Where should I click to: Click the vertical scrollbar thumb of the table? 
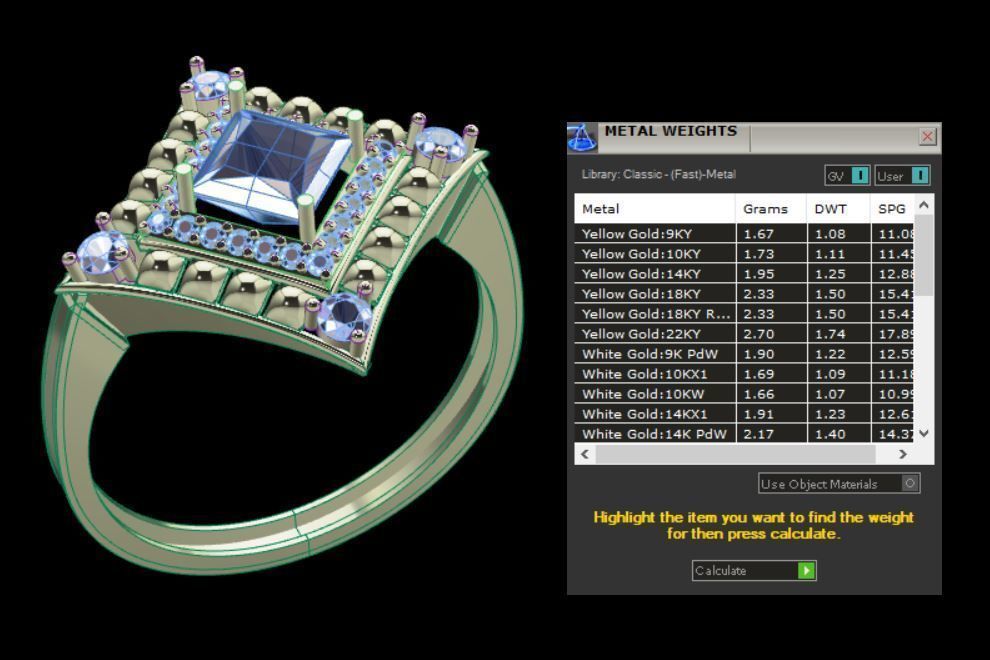[x=924, y=255]
